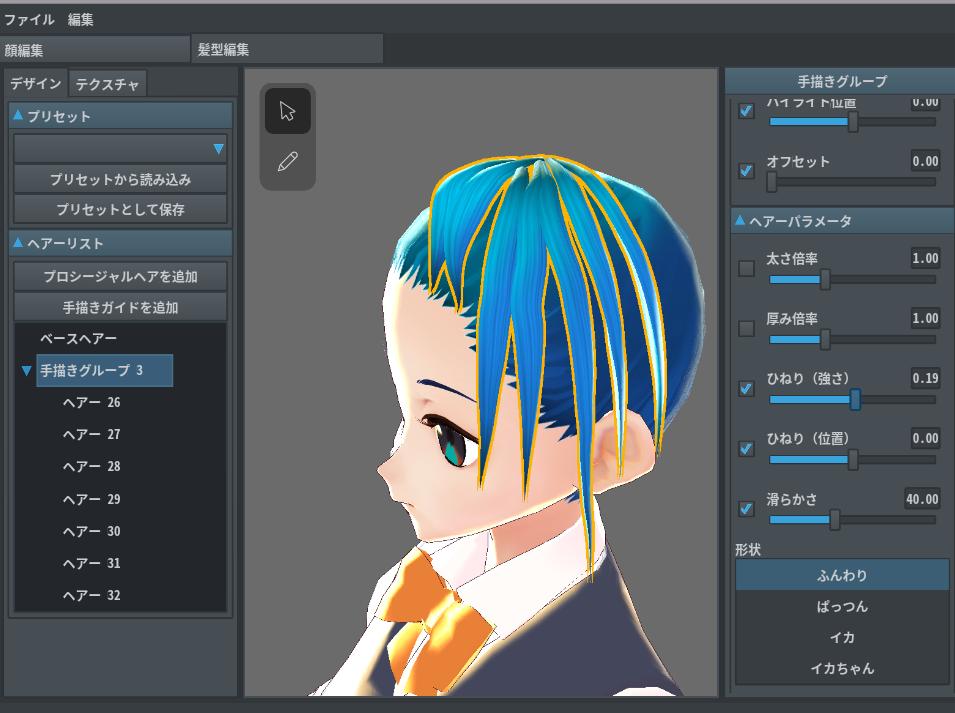
Task: Collapse 手描きグループ 3 tree arrow
Action: tap(26, 370)
